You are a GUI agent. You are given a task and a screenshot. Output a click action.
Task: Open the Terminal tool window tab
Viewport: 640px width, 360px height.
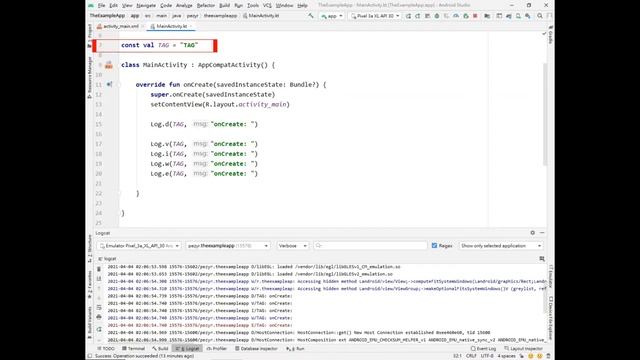(x=133, y=349)
